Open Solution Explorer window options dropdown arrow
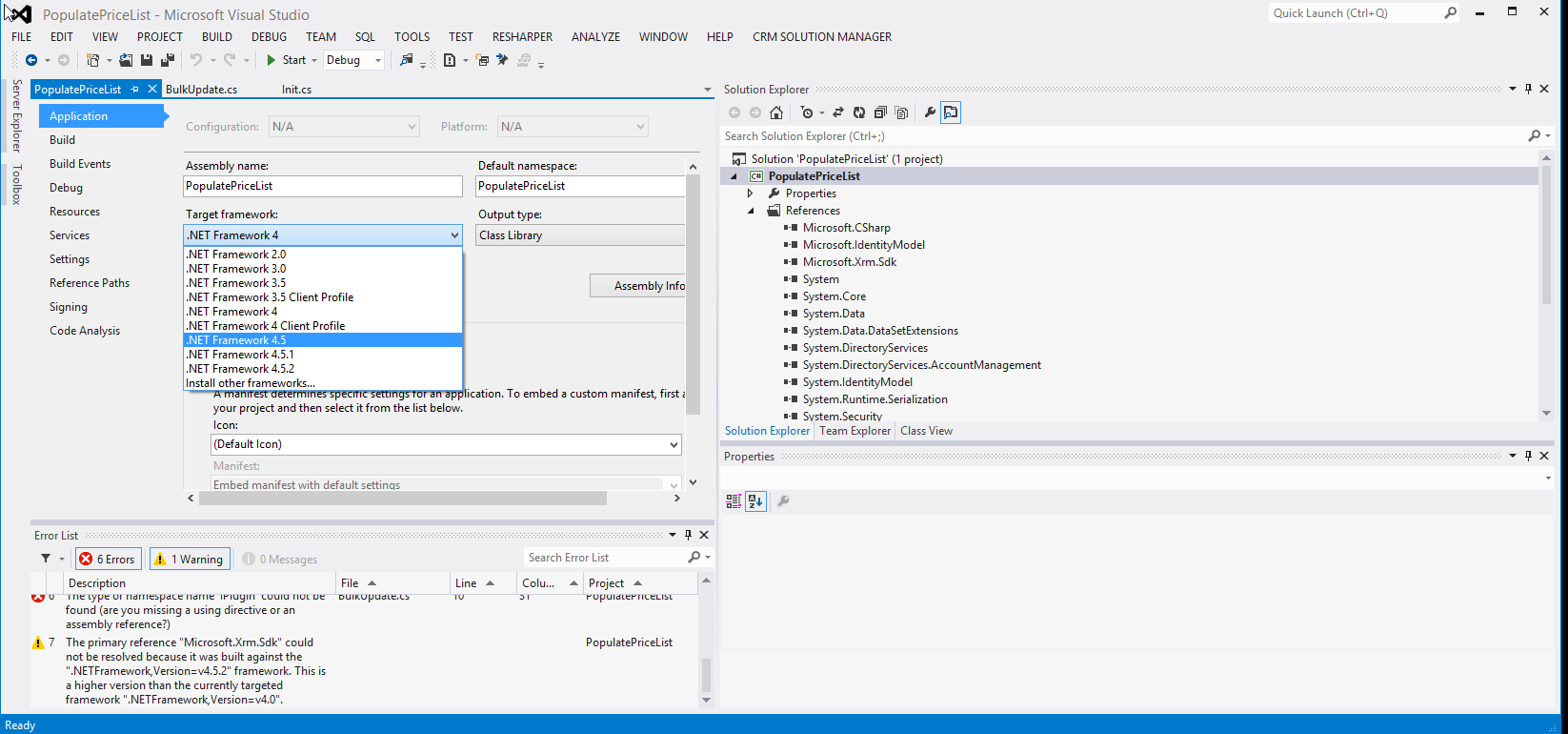Screen dimensions: 1568x734 pos(1512,89)
